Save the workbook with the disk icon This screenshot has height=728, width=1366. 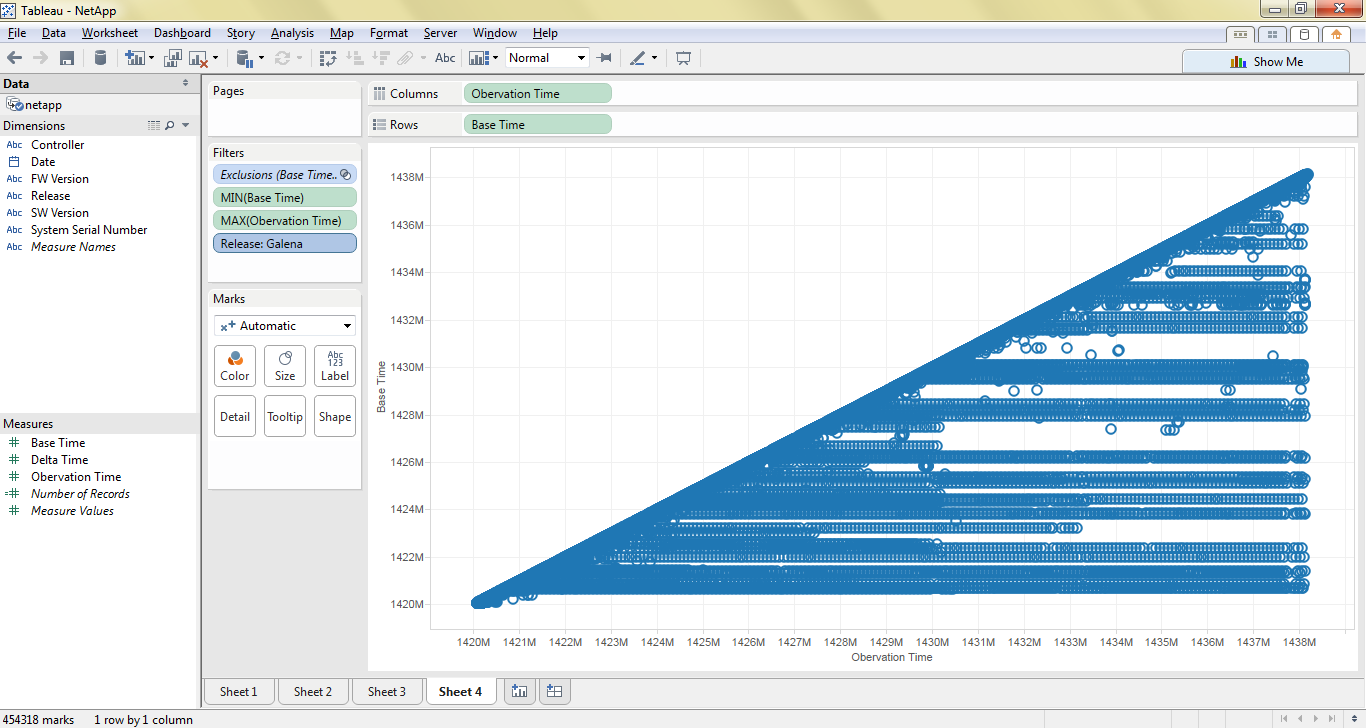pos(67,58)
